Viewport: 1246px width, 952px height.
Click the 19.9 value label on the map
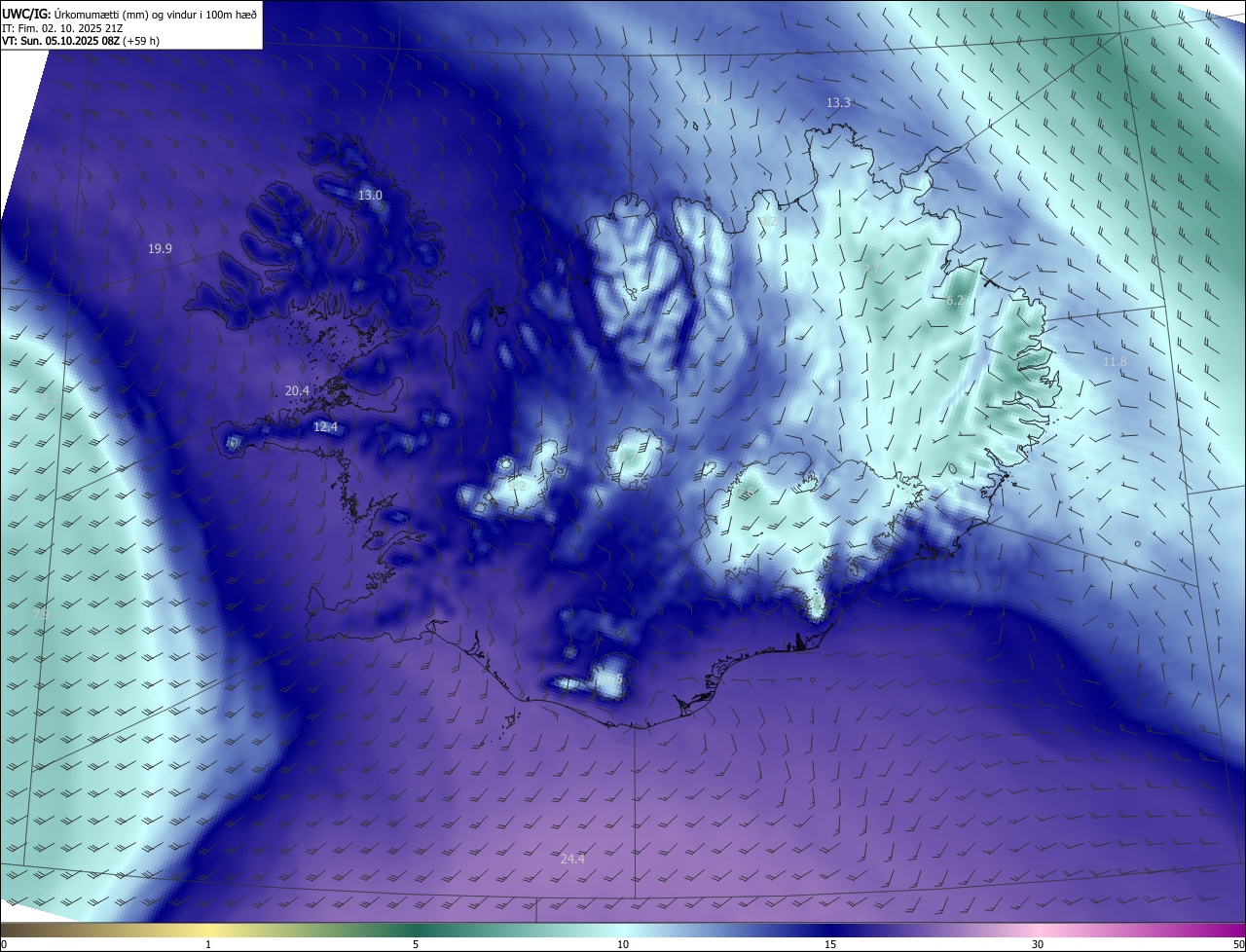pos(160,249)
